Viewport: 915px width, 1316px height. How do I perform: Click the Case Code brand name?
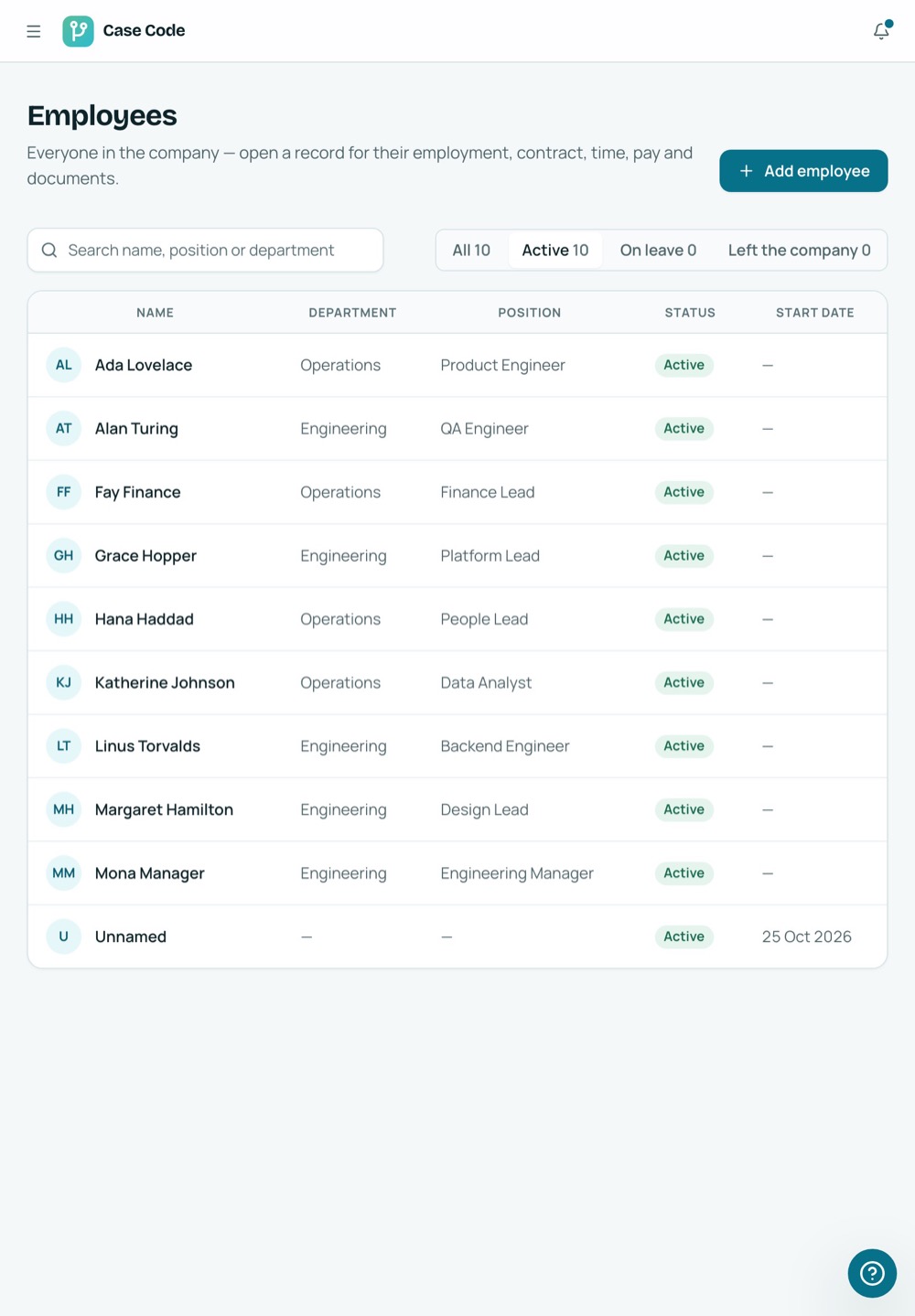144,31
